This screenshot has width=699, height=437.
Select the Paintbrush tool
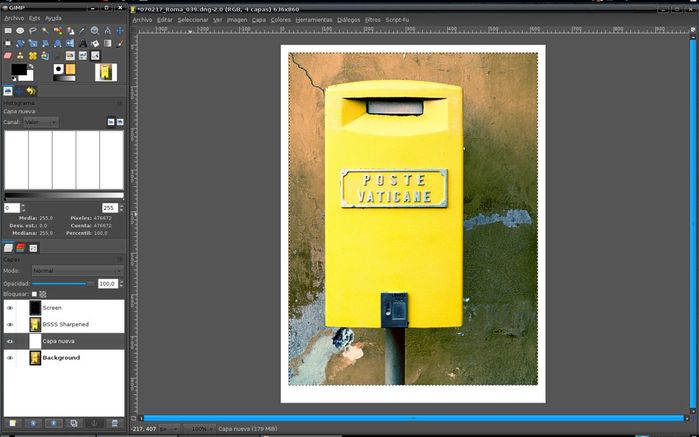pos(120,43)
